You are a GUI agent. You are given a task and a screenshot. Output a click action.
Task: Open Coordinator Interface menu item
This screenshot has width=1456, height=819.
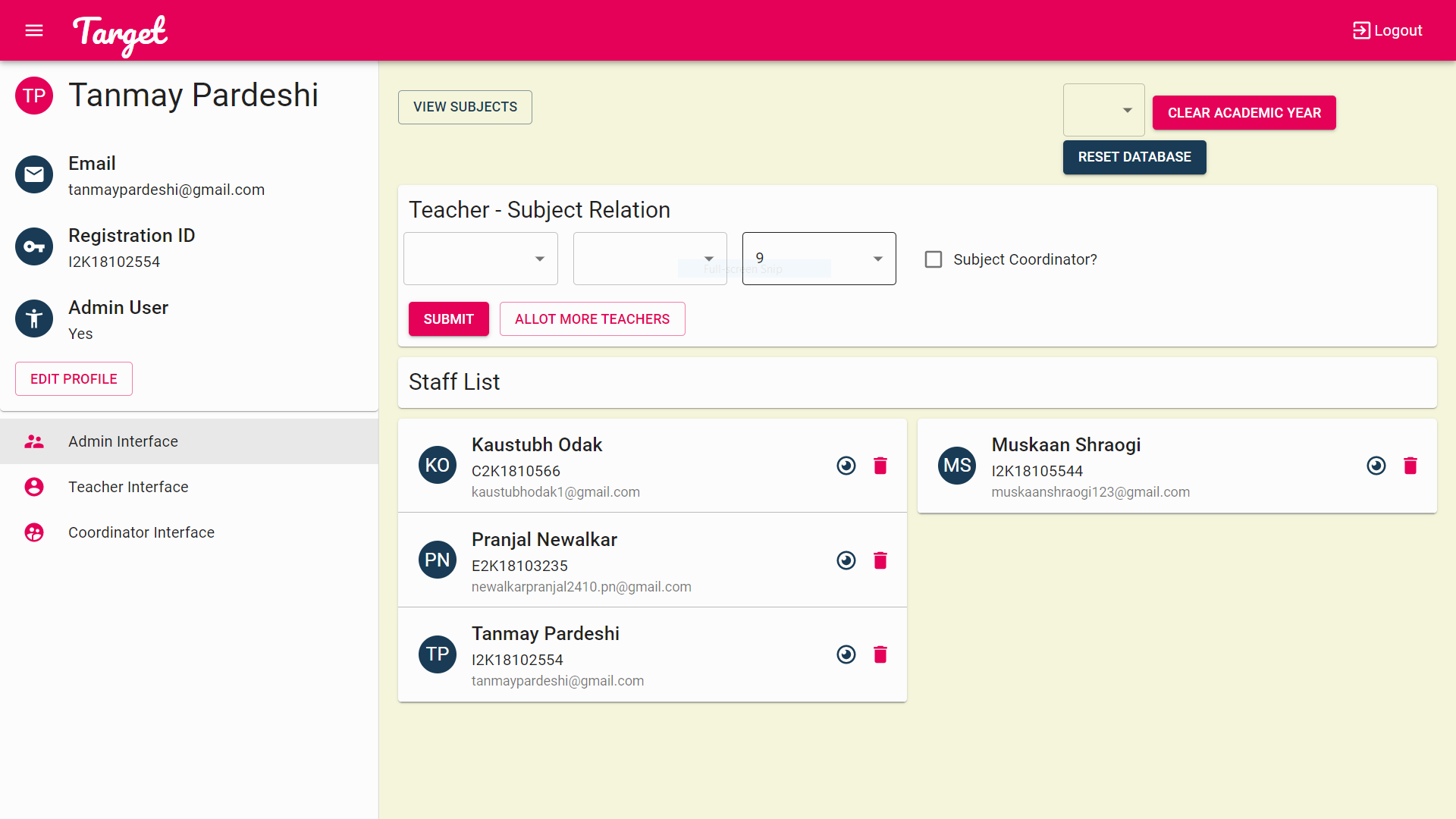click(x=141, y=532)
